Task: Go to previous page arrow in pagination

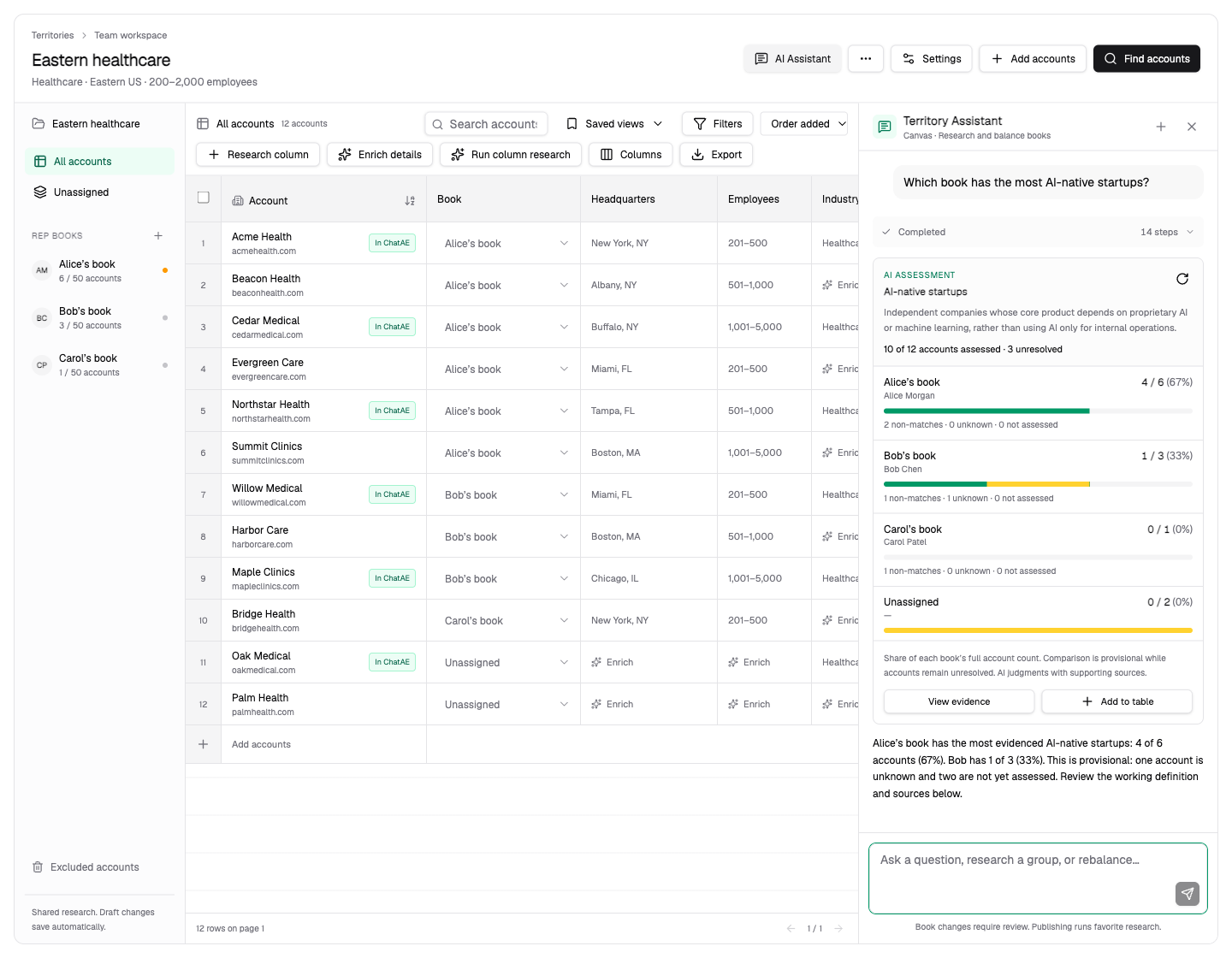Action: pos(791,928)
